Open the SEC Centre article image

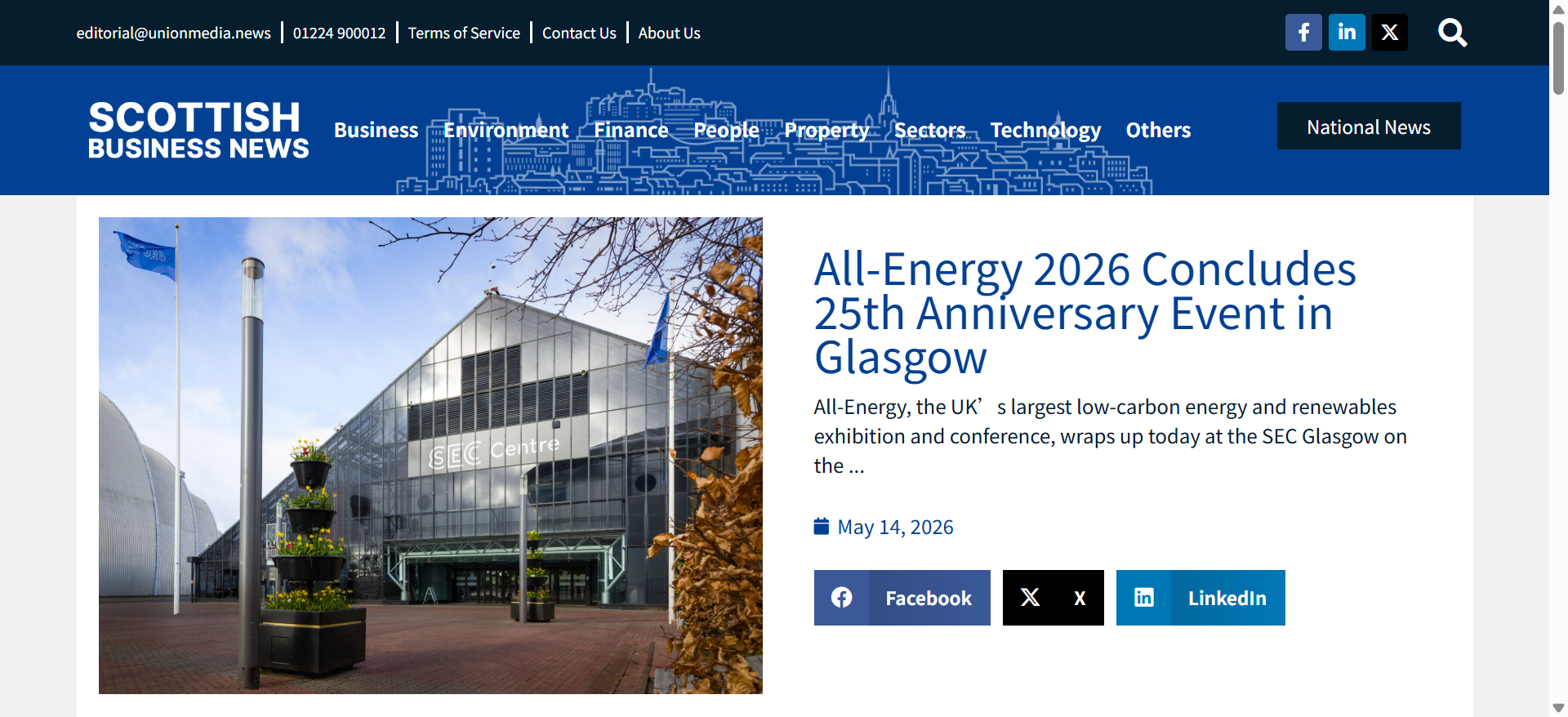(x=430, y=456)
